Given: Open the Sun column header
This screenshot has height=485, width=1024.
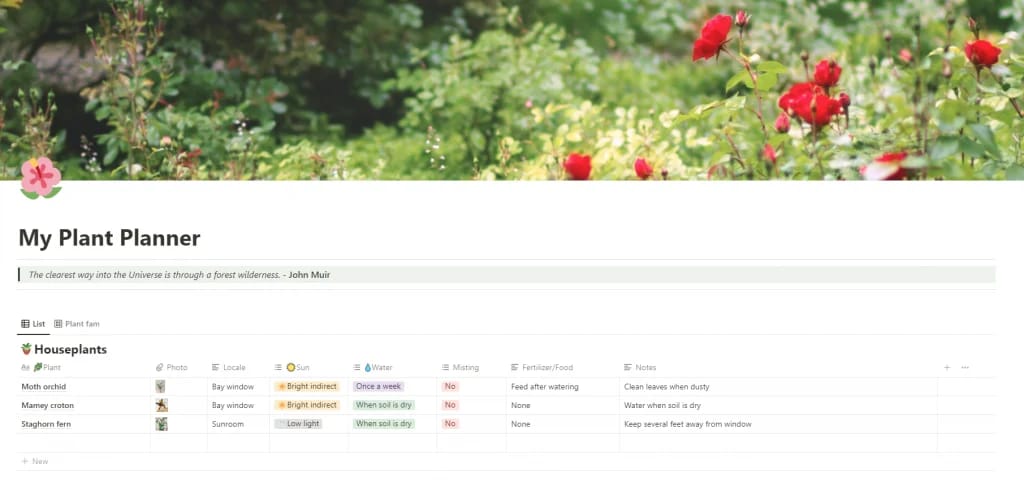Looking at the screenshot, I should tap(292, 368).
